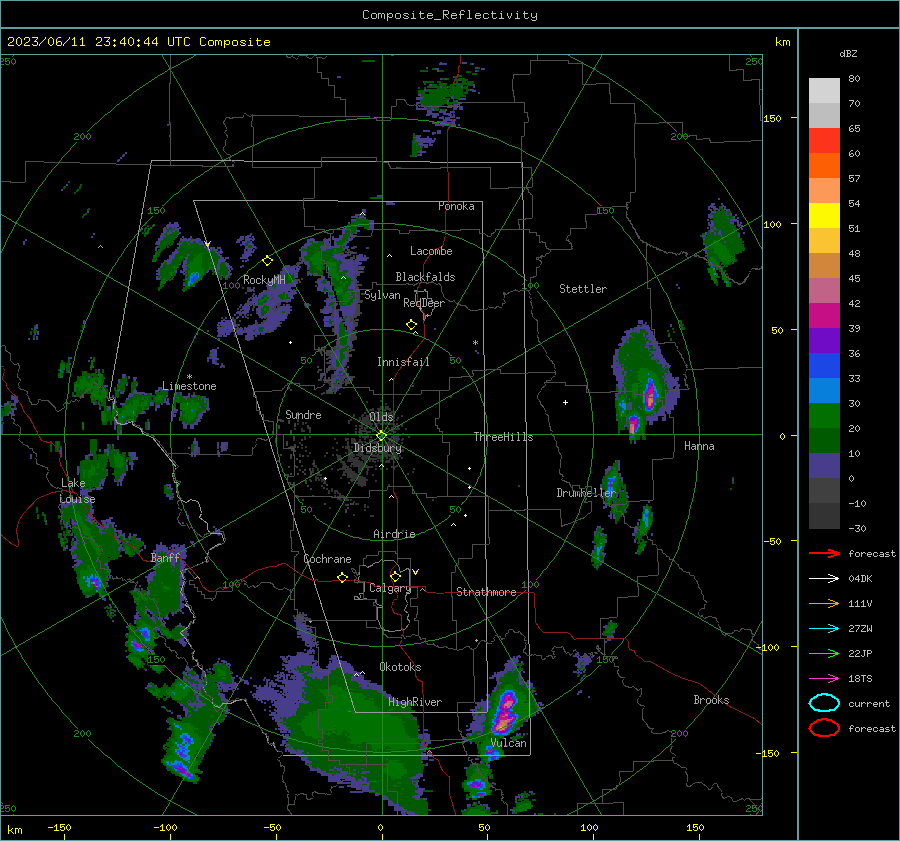Click the Lacombe city label
Viewport: 900px width, 841px height.
tap(431, 251)
